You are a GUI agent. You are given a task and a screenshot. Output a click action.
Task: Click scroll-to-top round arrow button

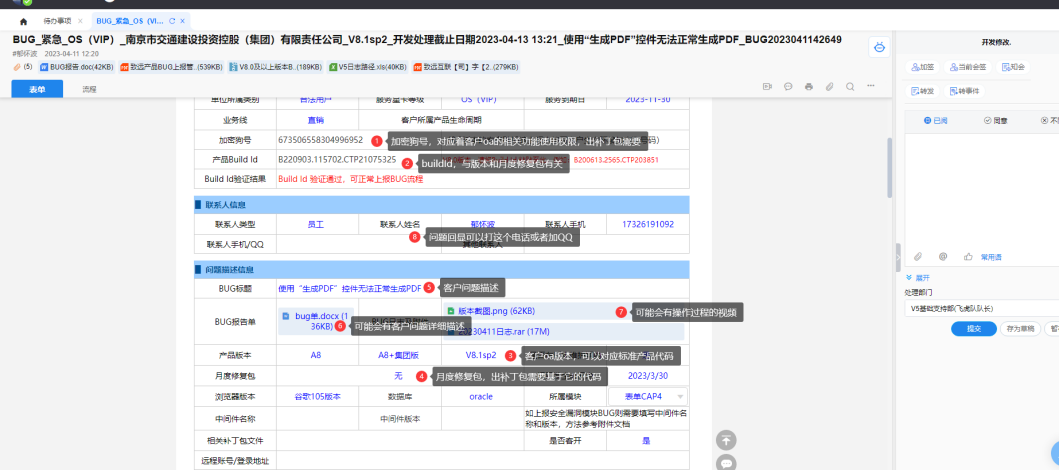click(727, 440)
